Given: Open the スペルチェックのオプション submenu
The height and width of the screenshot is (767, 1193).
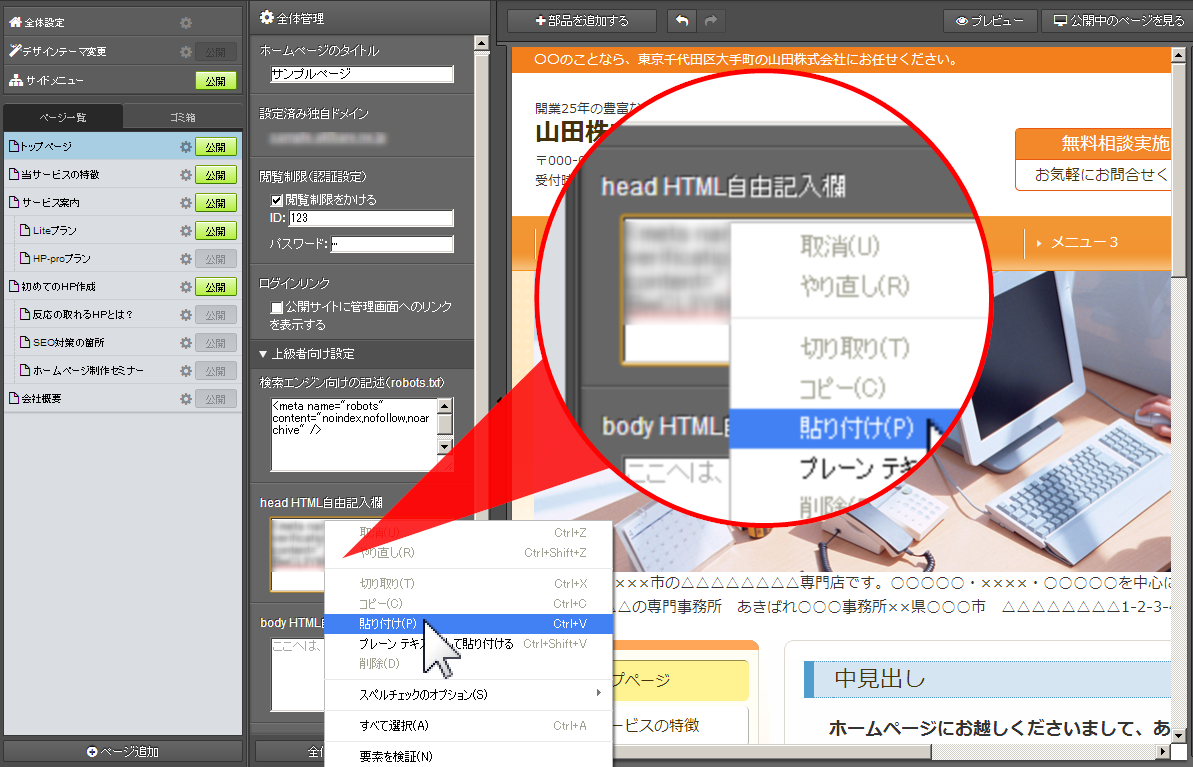Looking at the screenshot, I should (x=468, y=694).
